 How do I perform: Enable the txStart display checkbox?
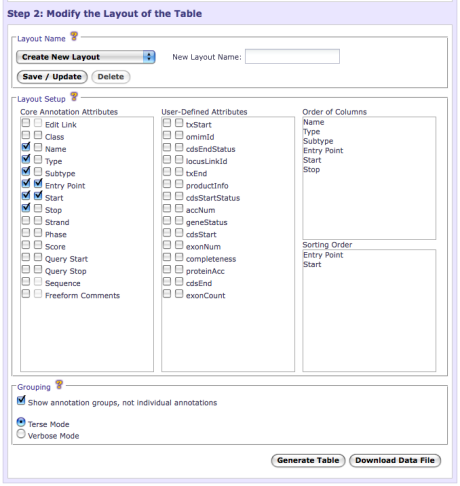(x=167, y=123)
